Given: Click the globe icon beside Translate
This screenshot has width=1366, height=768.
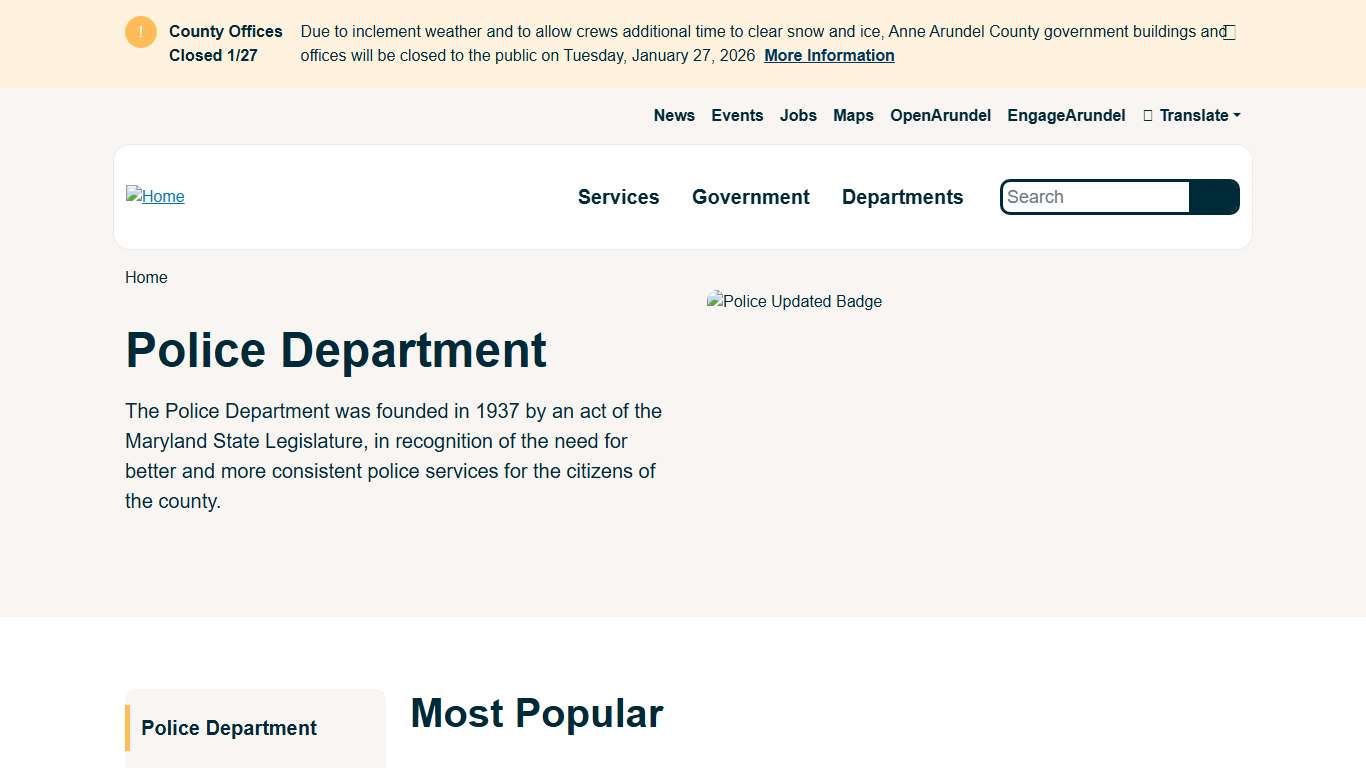Looking at the screenshot, I should click(x=1146, y=115).
